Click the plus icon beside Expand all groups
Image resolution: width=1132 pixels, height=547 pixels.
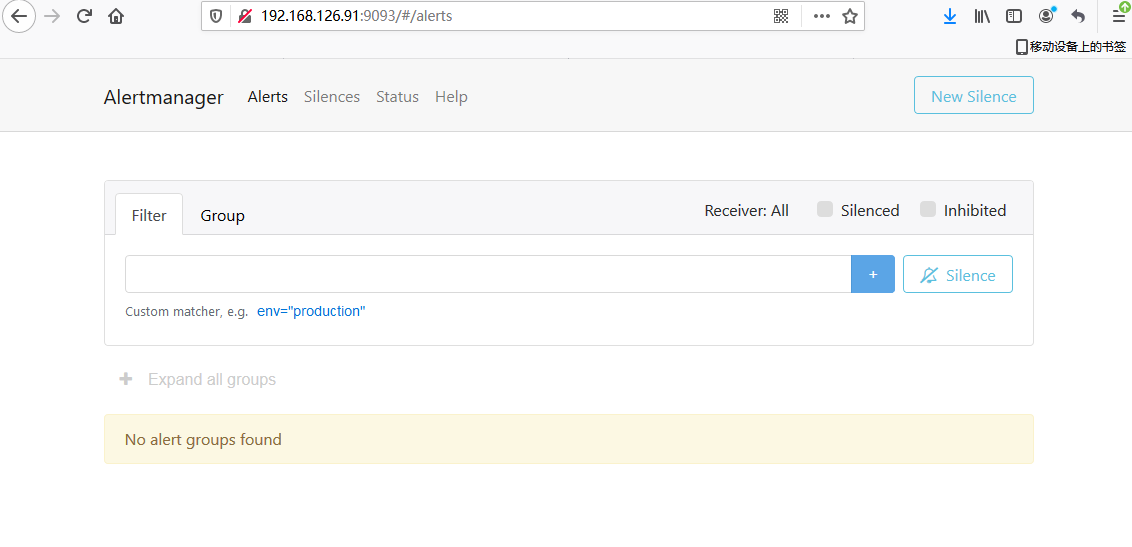pyautogui.click(x=126, y=379)
